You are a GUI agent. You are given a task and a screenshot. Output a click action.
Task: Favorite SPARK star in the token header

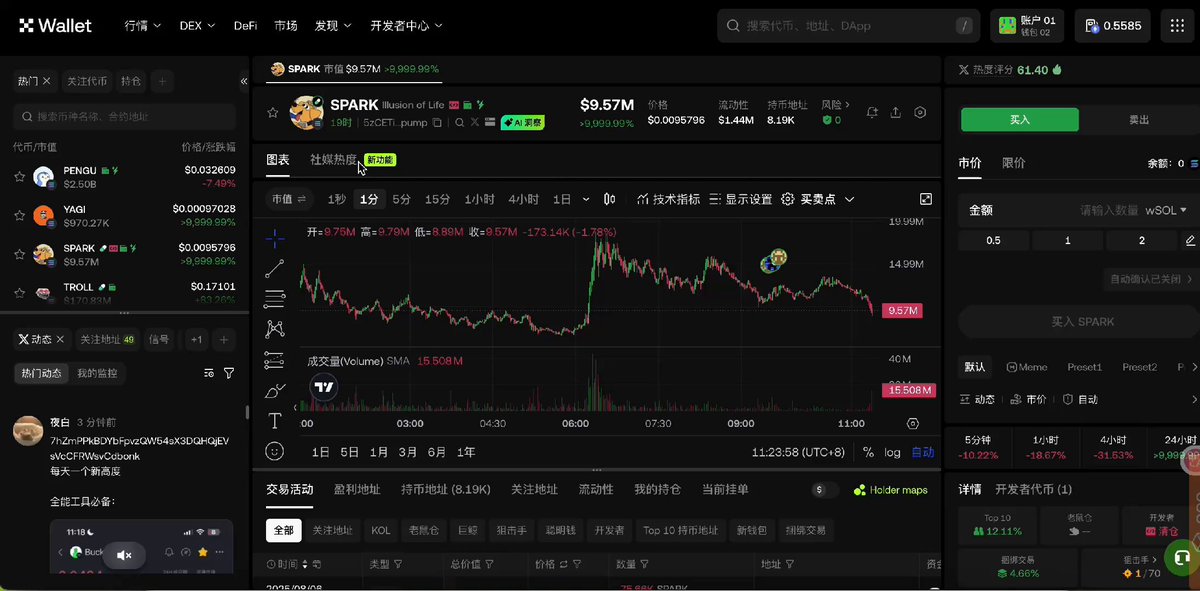click(272, 113)
